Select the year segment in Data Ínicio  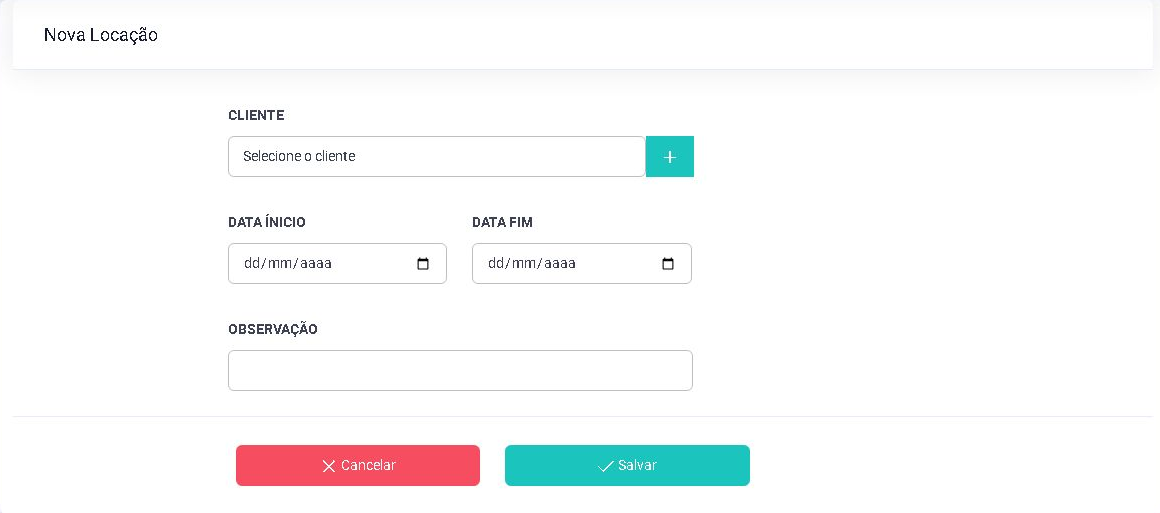coord(315,264)
